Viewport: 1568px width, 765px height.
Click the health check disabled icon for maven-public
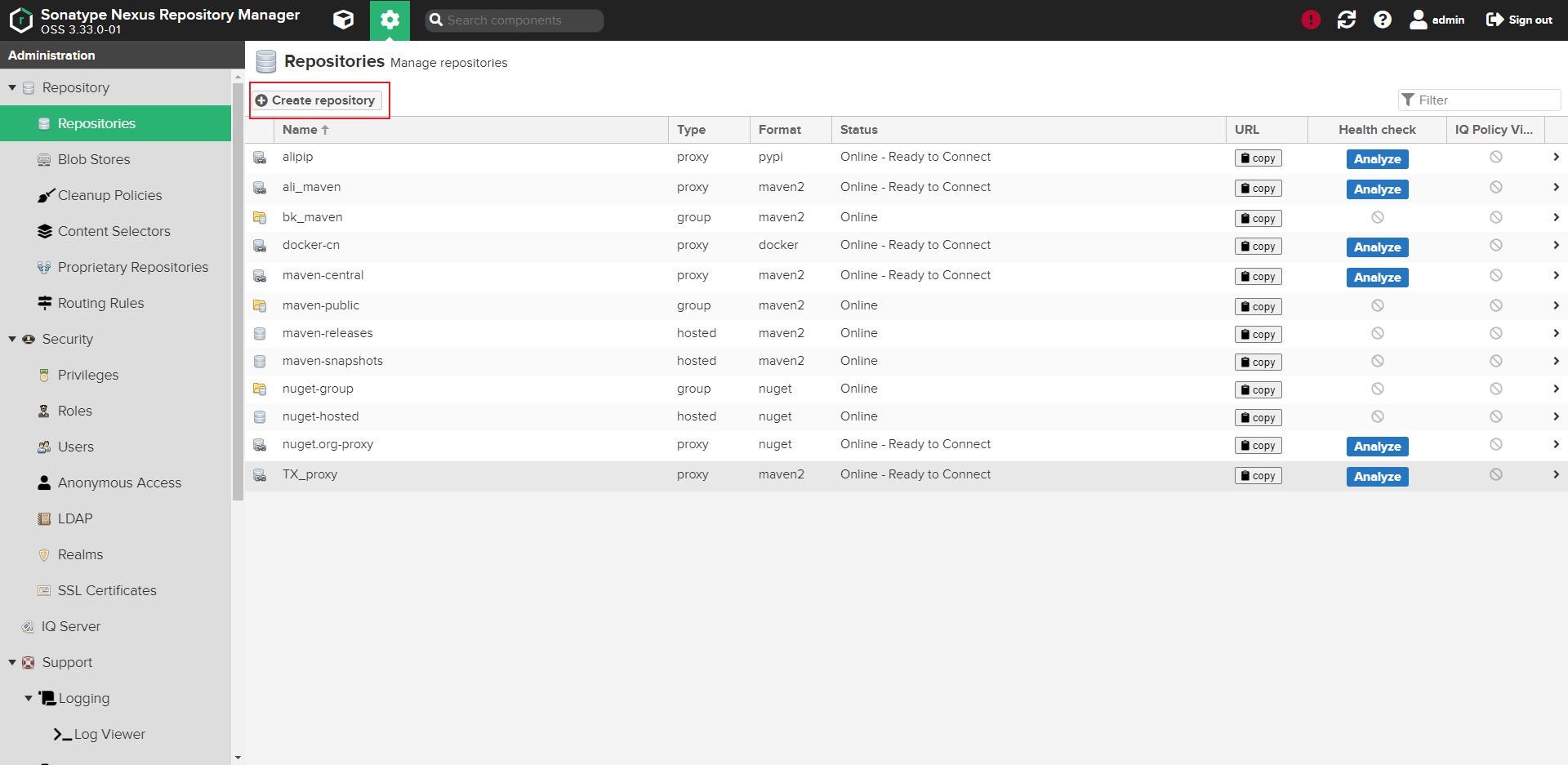click(1378, 305)
